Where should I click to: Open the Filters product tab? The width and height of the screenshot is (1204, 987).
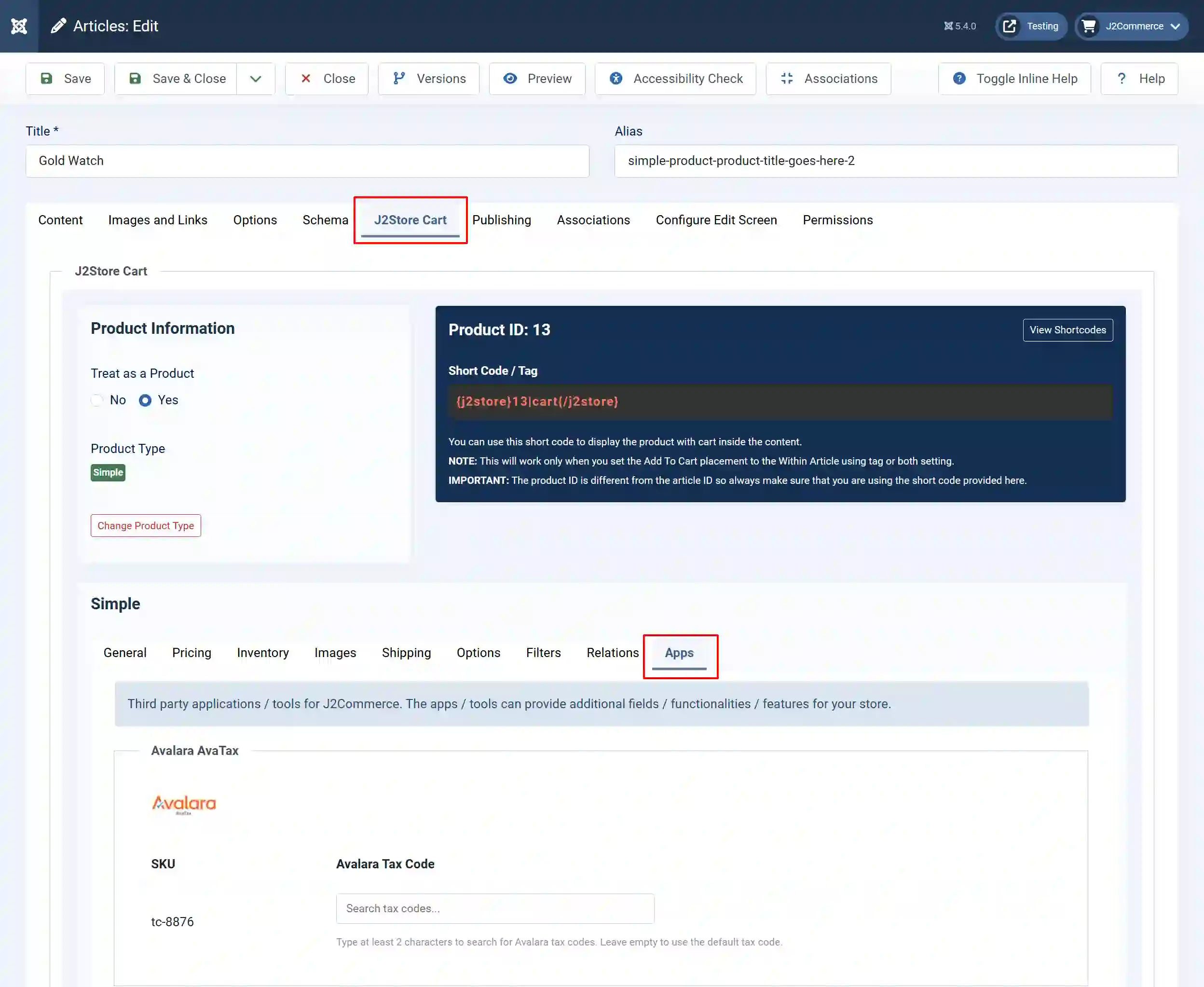(x=544, y=653)
